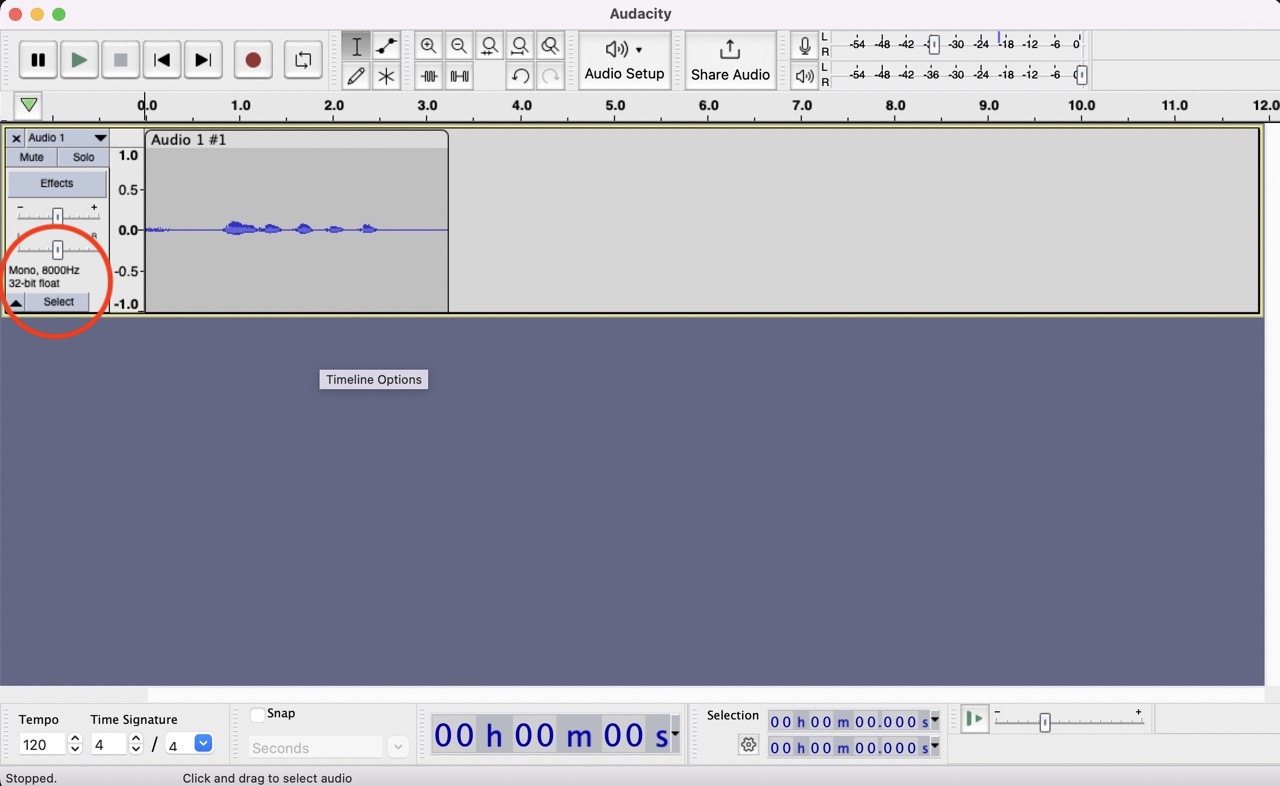Click the waveform in the clip

tap(297, 230)
